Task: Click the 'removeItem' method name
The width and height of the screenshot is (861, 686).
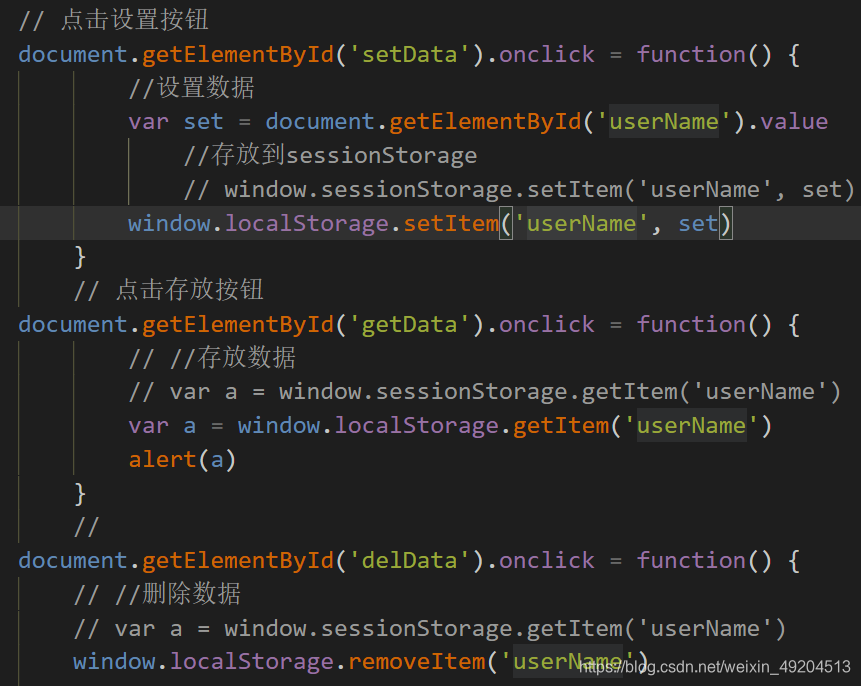Action: tap(417, 662)
